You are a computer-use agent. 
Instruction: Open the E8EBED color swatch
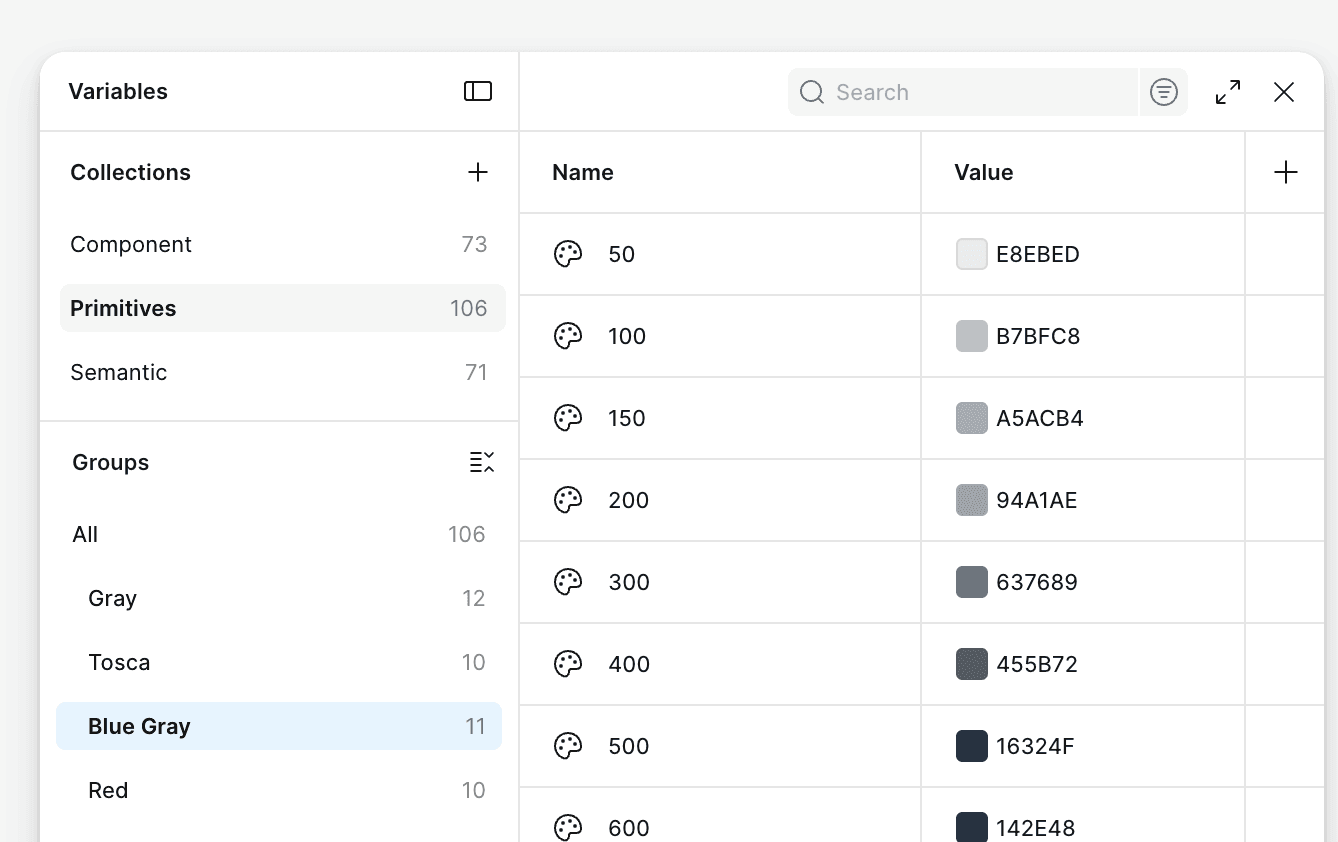(x=972, y=254)
